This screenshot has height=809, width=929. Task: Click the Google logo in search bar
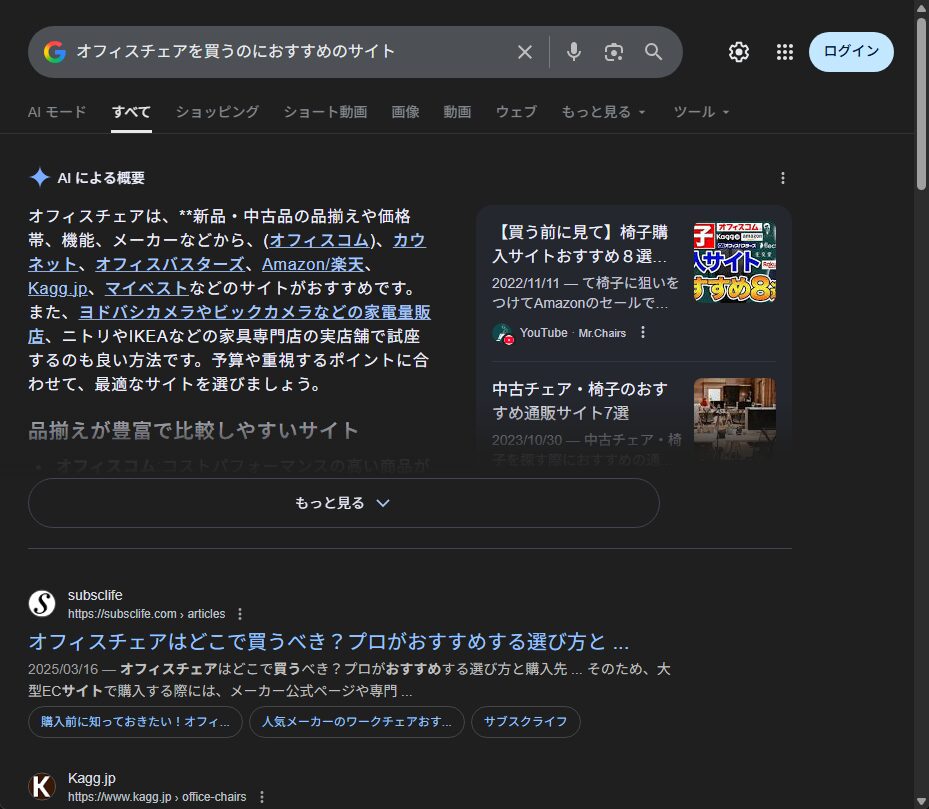point(54,52)
